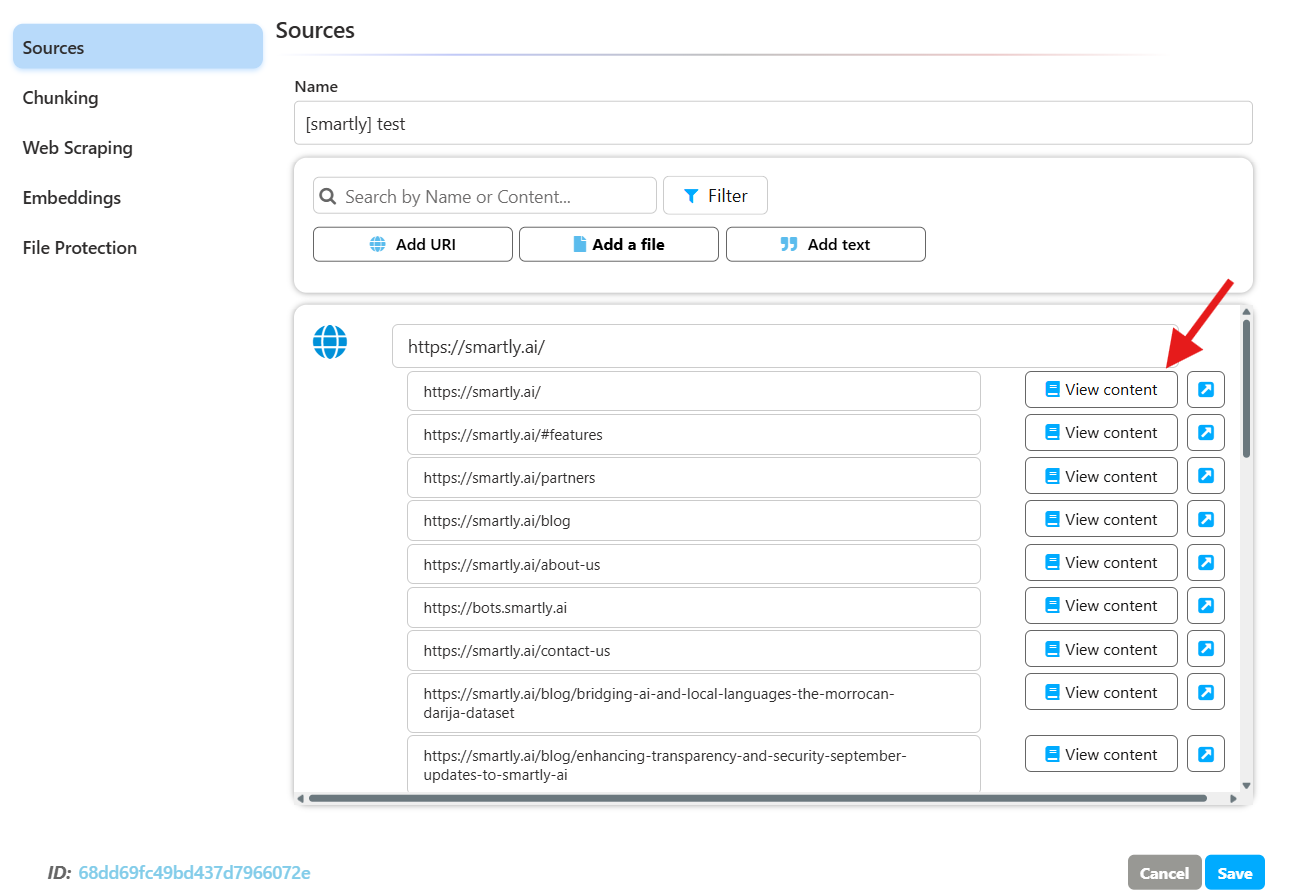
Task: Cancel the changes
Action: (1165, 873)
